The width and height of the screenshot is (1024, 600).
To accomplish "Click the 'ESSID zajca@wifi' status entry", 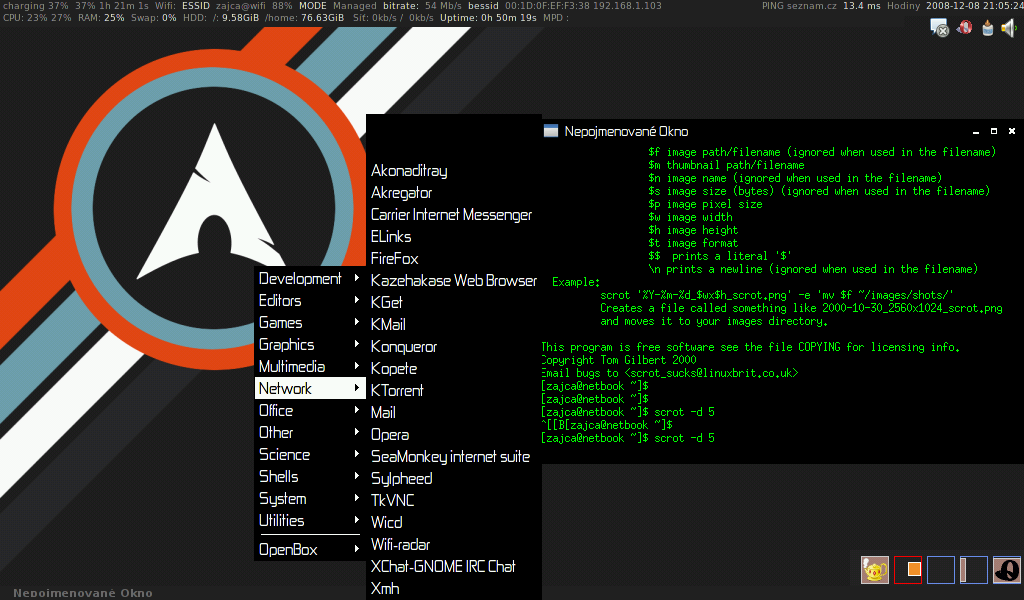I will pyautogui.click(x=223, y=6).
